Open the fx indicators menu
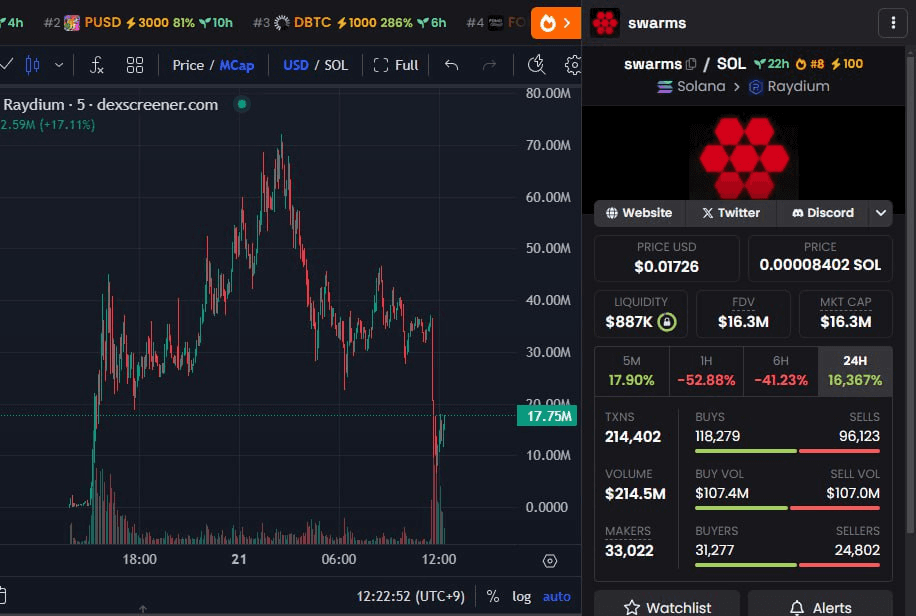Image resolution: width=916 pixels, height=616 pixels. click(97, 65)
